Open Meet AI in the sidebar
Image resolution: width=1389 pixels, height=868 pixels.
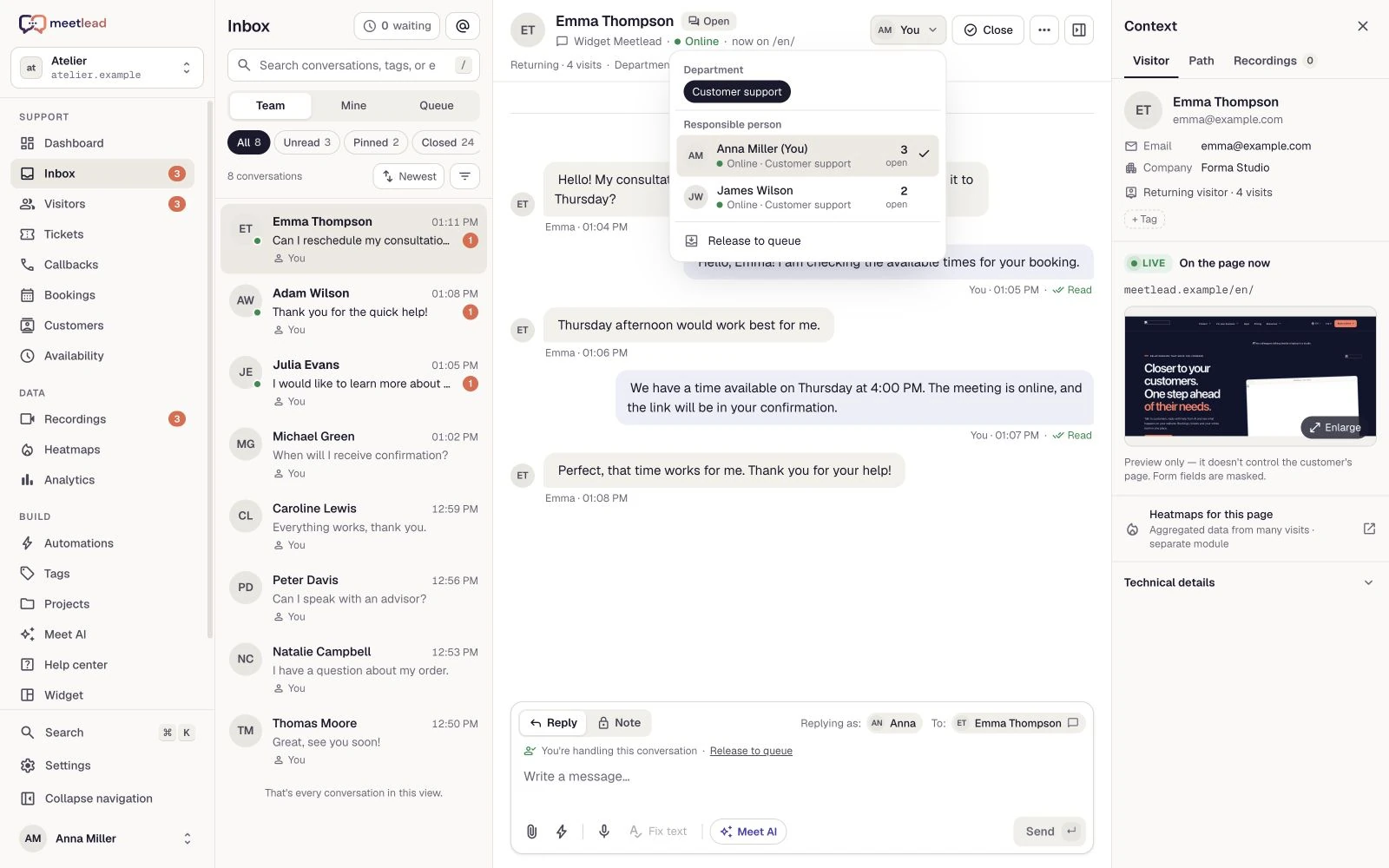coord(102,635)
